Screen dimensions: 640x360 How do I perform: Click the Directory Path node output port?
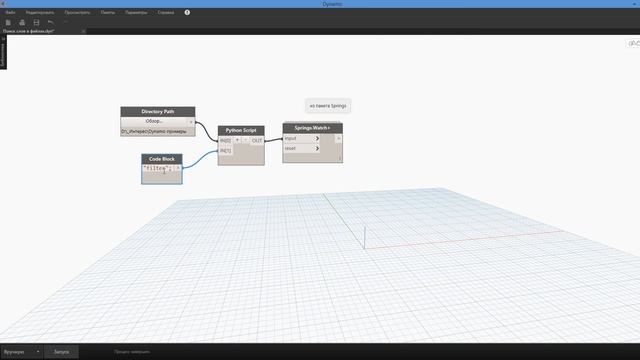tap(191, 122)
